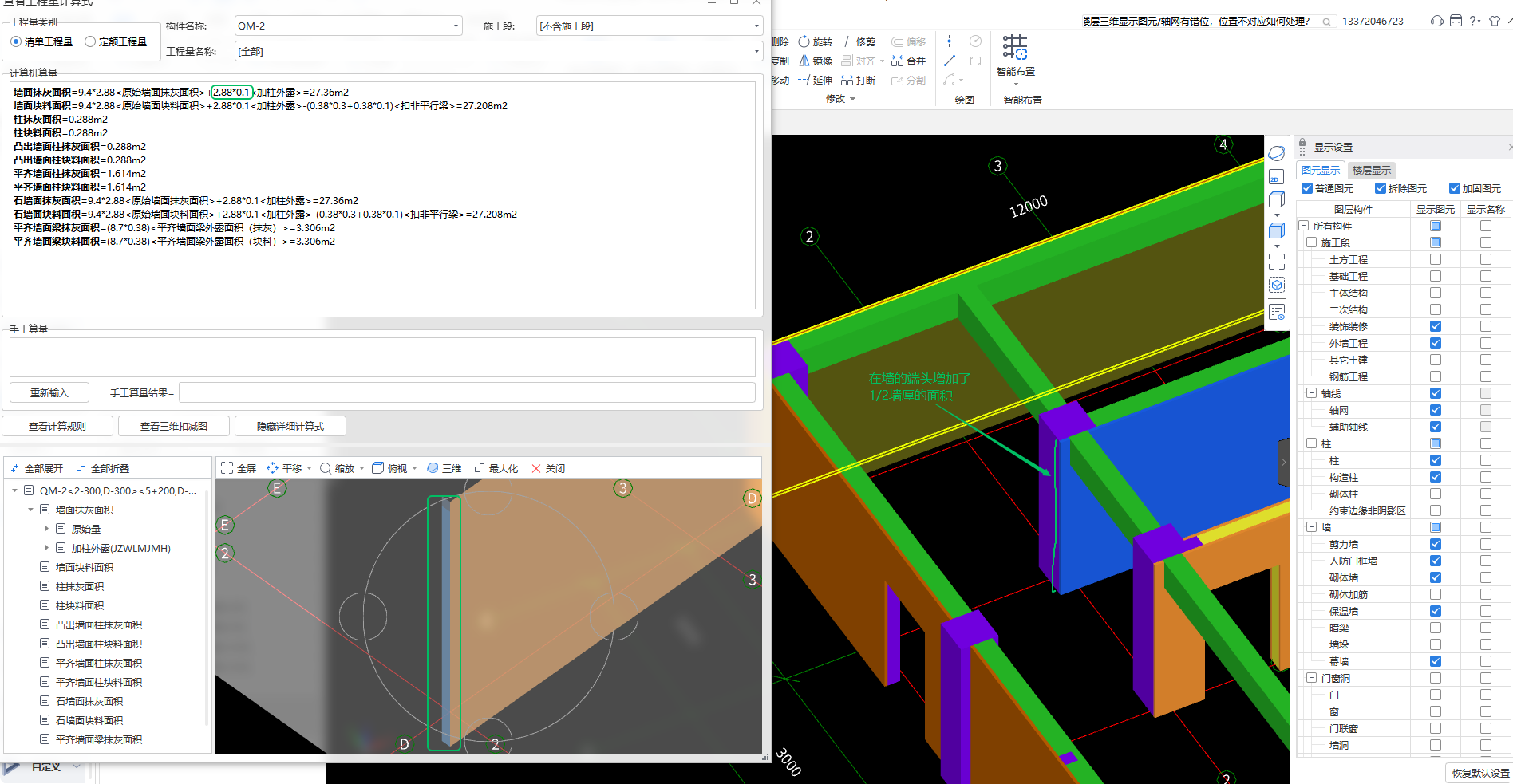1513x784 pixels.
Task: Choose the 打断 break tool
Action: point(859,81)
